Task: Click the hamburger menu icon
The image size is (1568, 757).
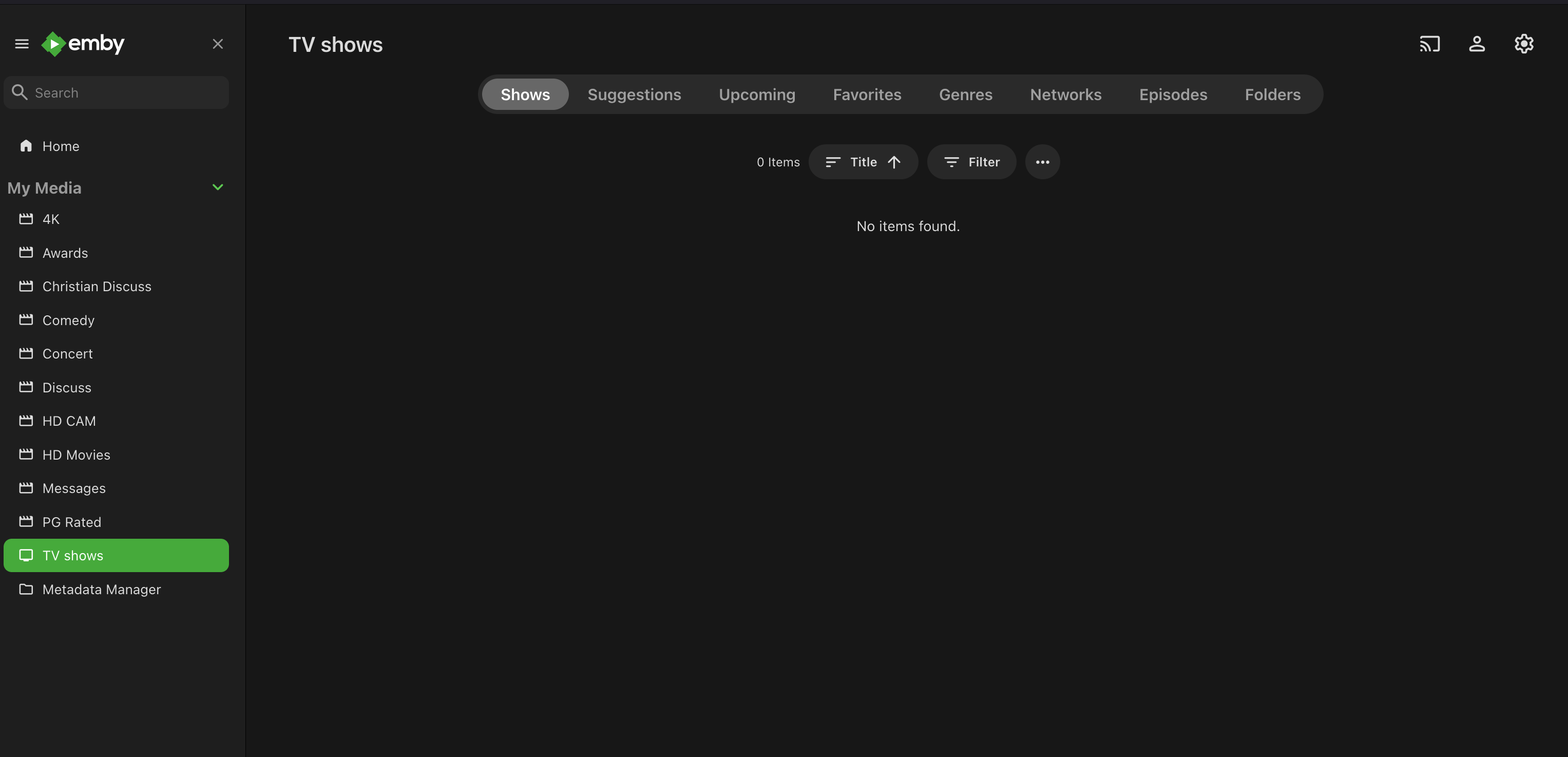Action: [22, 44]
